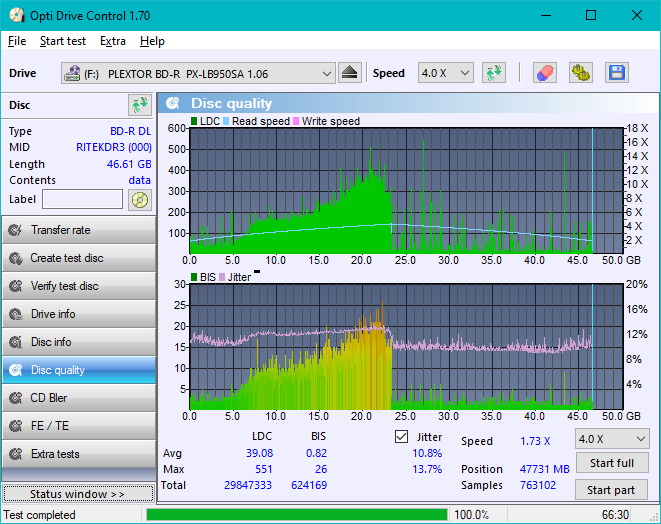Click the Extra tests sidebar icon

16,454
